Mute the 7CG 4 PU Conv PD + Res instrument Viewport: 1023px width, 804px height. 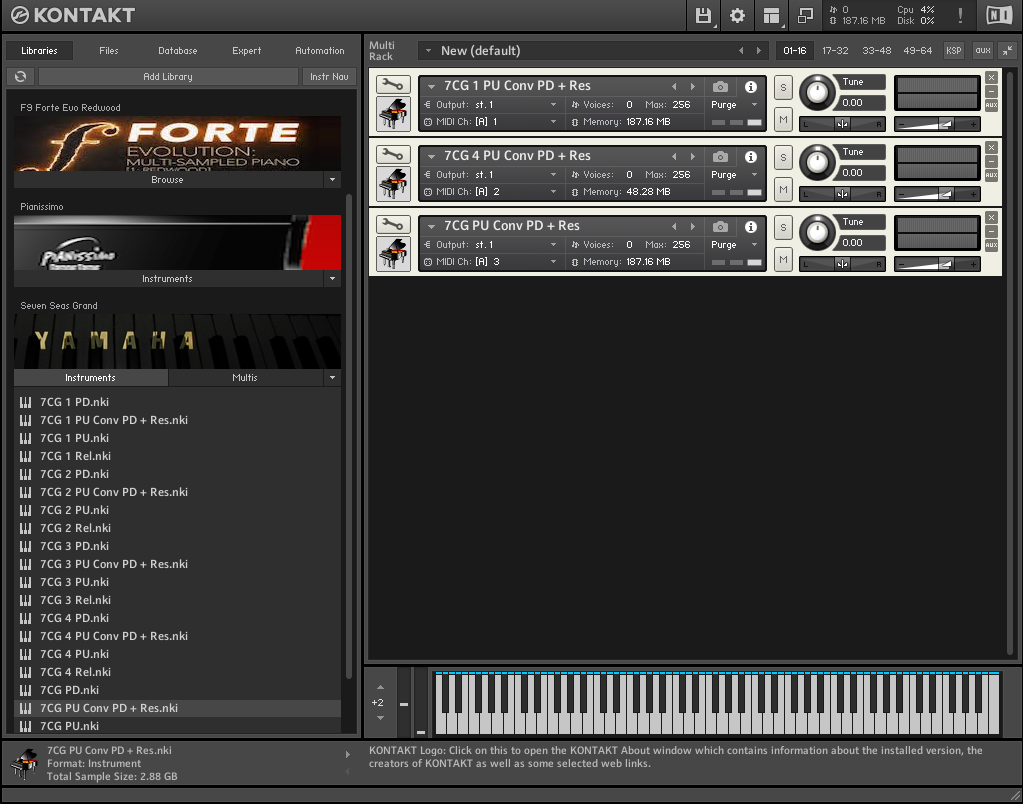pyautogui.click(x=784, y=189)
